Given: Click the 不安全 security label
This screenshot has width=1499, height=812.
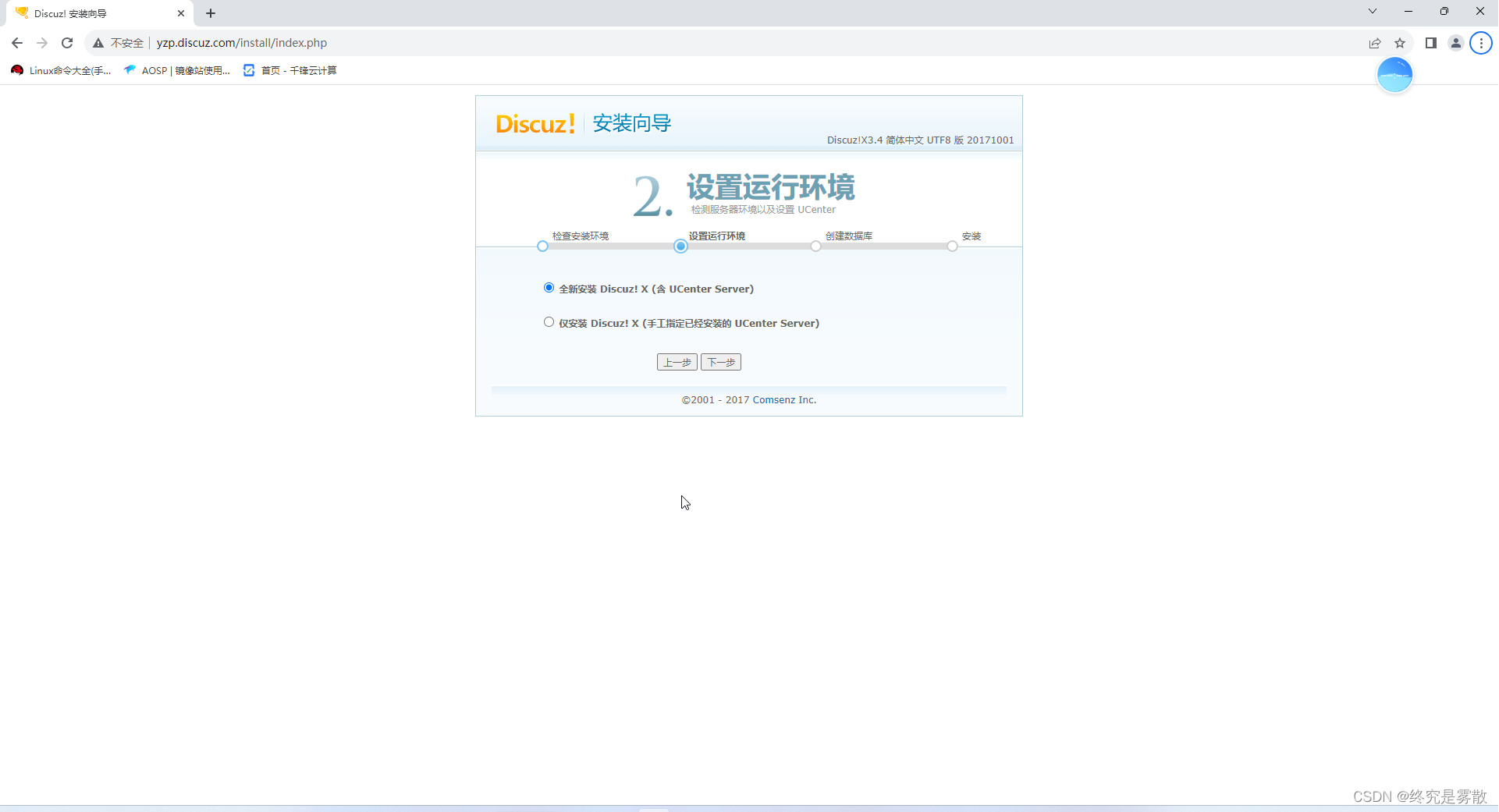Looking at the screenshot, I should click(x=127, y=43).
